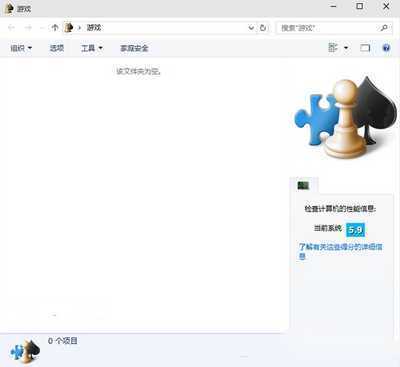Image resolution: width=400 pixels, height=367 pixels.
Task: Close the 游戏 window
Action: click(x=386, y=6)
